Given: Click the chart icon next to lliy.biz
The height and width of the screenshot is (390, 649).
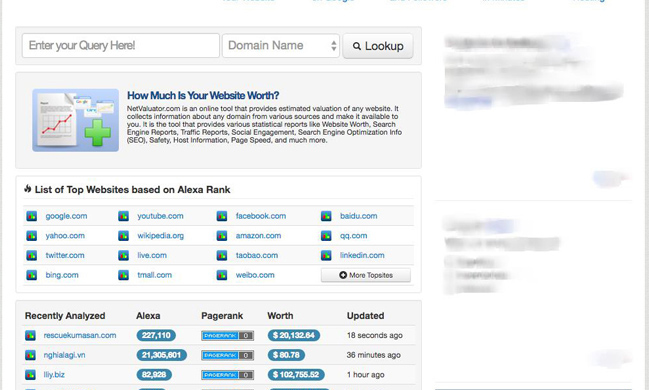Looking at the screenshot, I should click(x=30, y=375).
